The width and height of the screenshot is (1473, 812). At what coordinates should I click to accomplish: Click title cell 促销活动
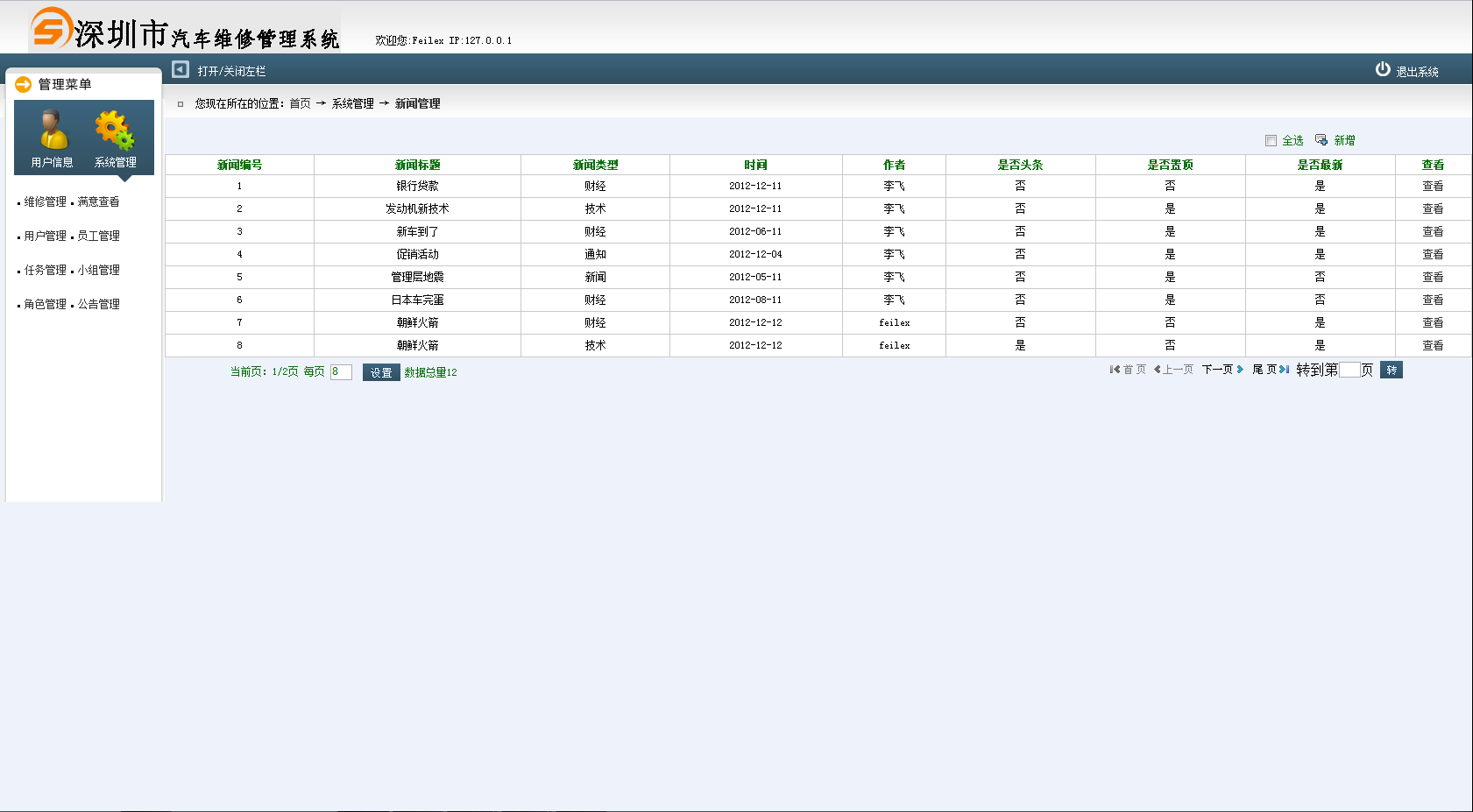click(417, 254)
